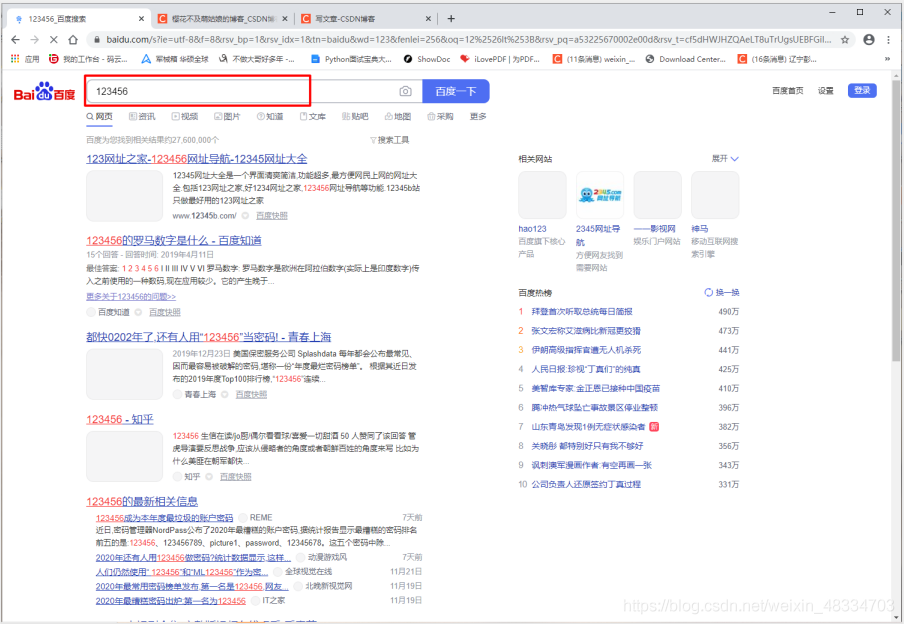Open a new tab with plus button

[x=451, y=18]
